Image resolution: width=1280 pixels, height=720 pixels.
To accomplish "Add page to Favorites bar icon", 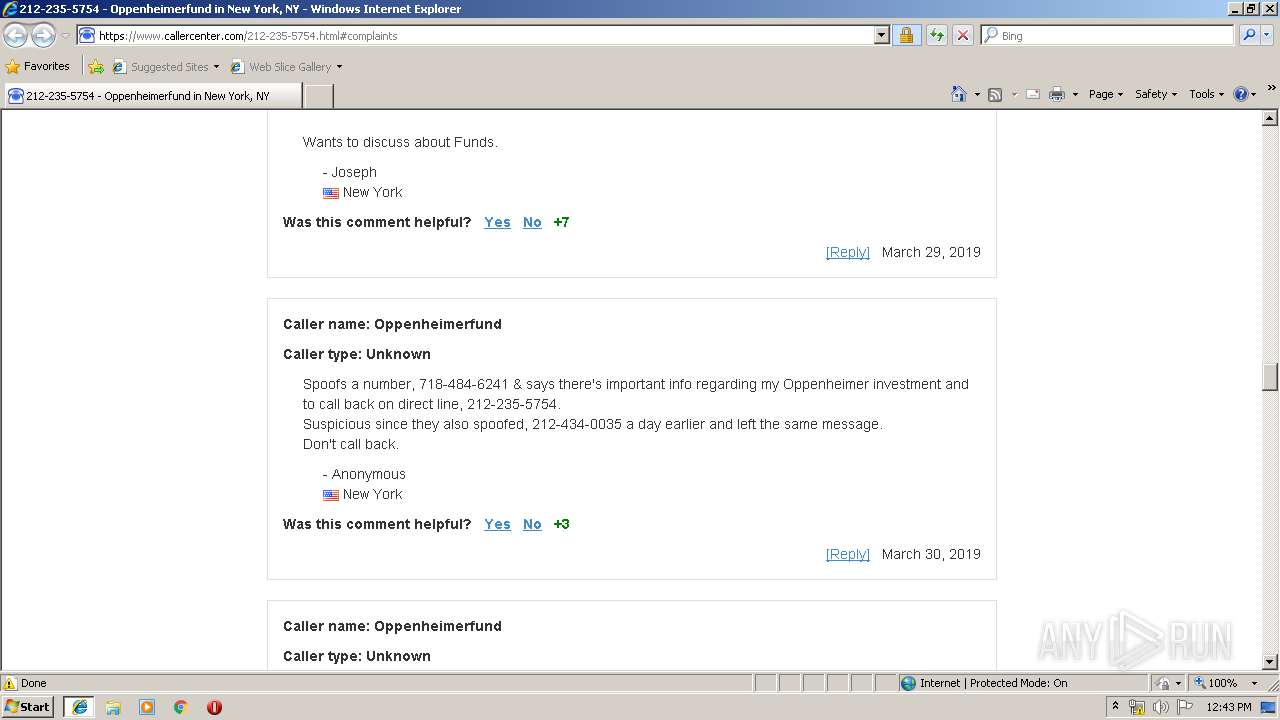I will [96, 67].
